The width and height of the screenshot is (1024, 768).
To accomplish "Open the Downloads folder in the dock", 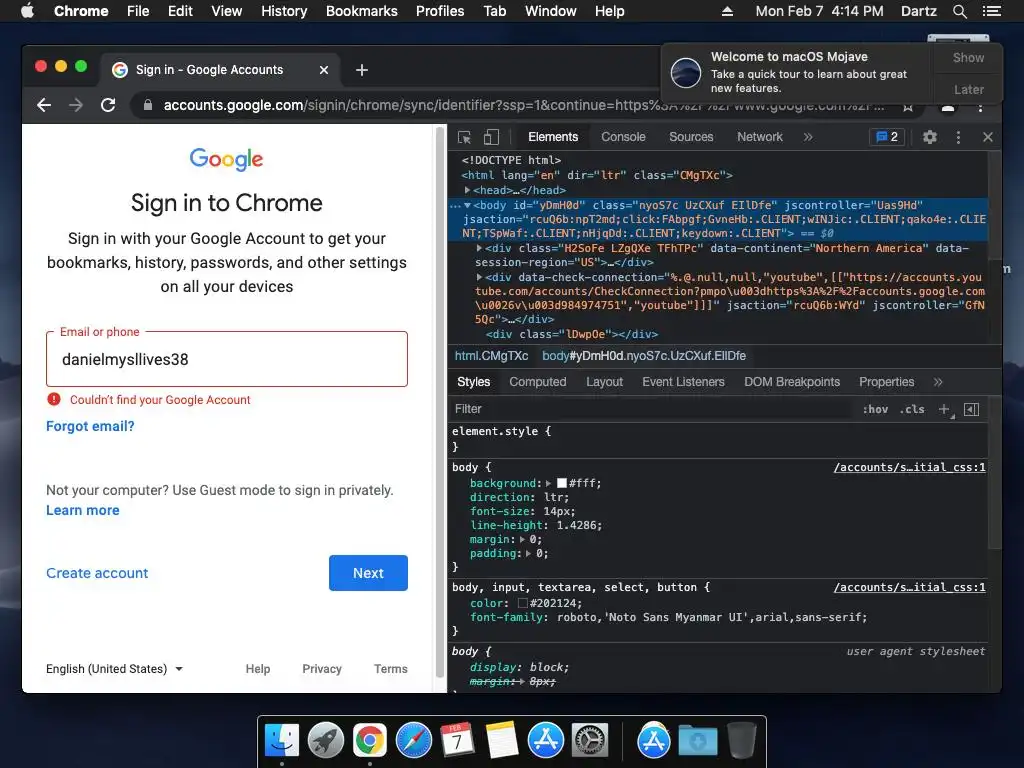I will (697, 741).
